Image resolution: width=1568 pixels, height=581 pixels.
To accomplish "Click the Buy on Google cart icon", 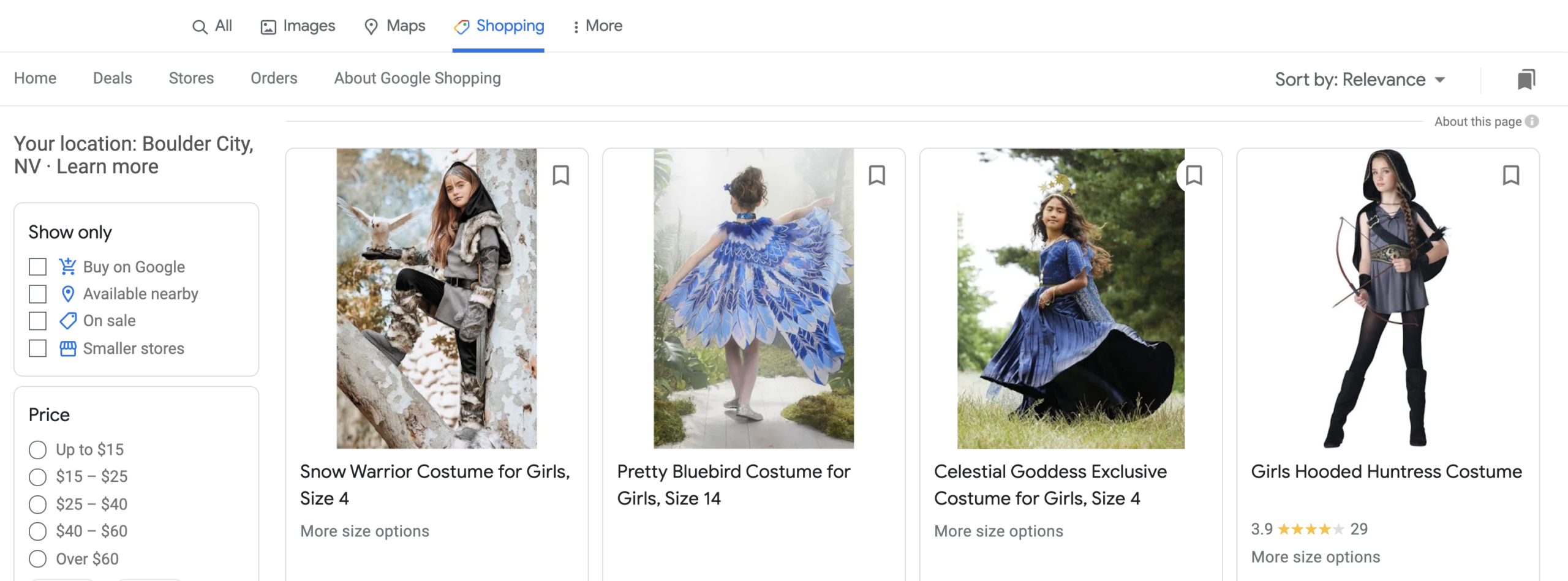I will pyautogui.click(x=67, y=266).
